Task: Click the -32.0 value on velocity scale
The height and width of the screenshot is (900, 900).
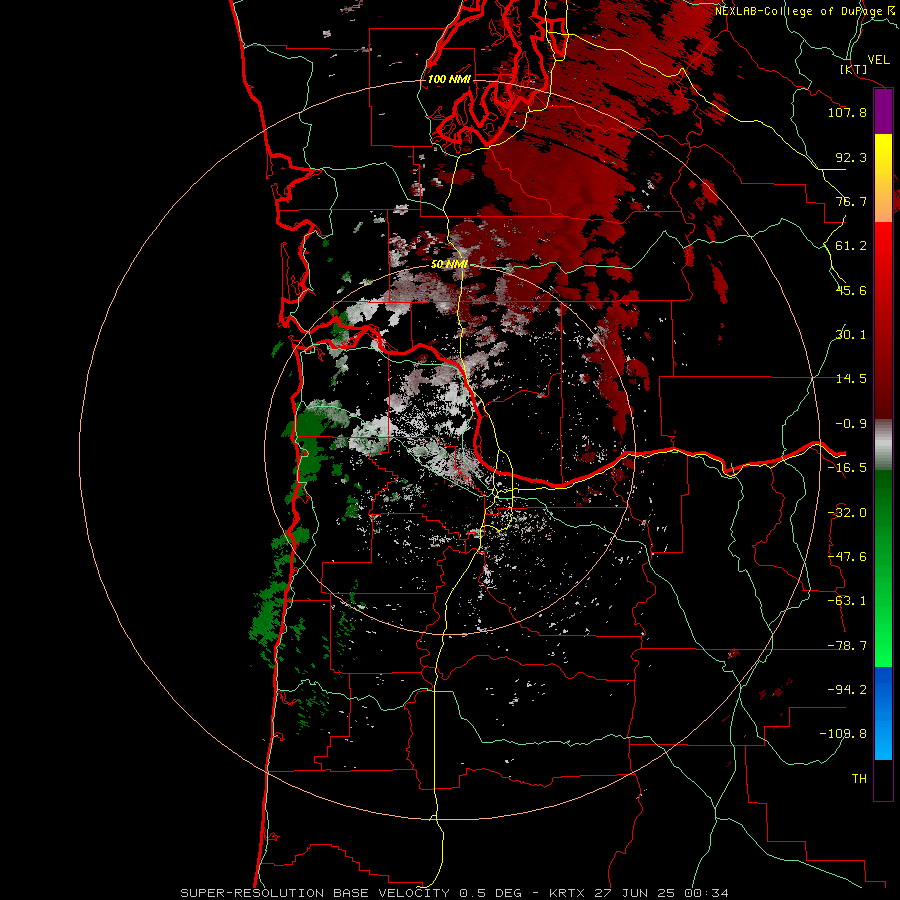Action: tap(847, 513)
